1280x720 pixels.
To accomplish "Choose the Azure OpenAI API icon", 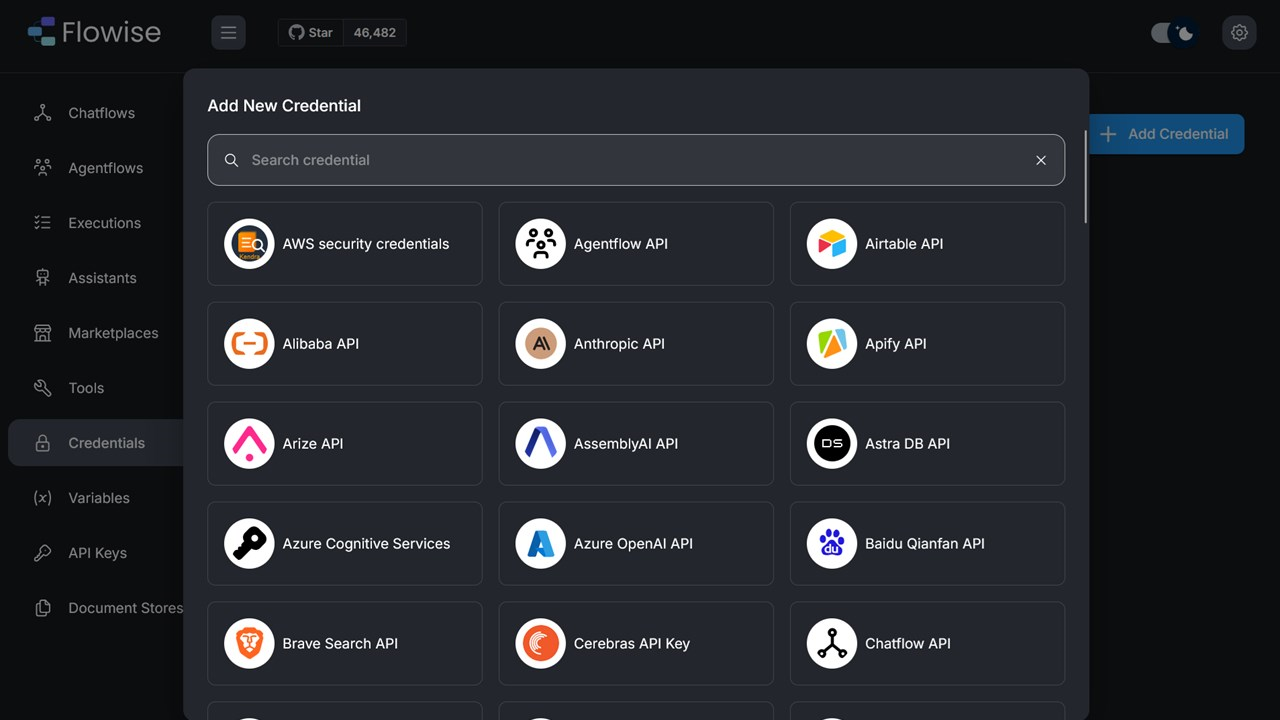I will (540, 544).
